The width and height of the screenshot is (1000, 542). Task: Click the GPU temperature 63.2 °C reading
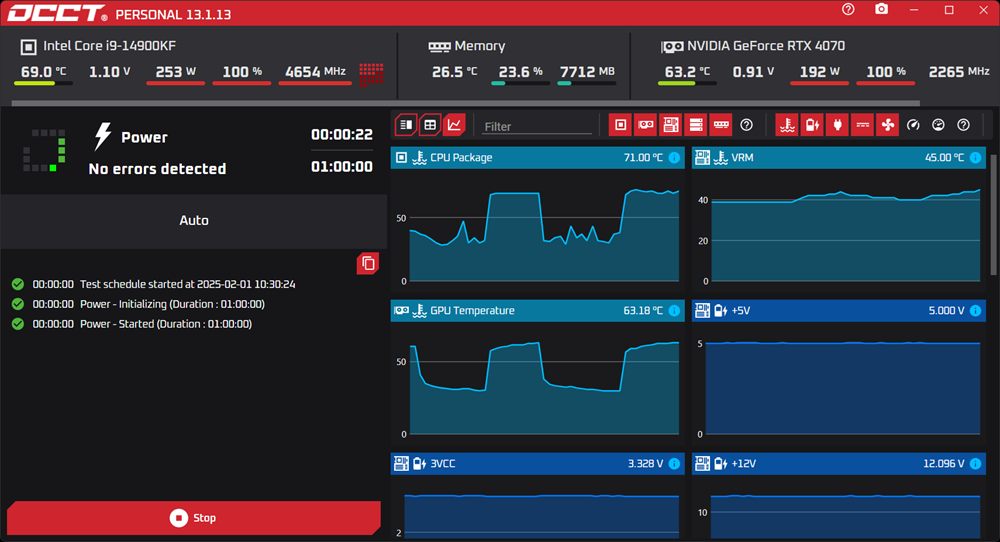coord(687,71)
